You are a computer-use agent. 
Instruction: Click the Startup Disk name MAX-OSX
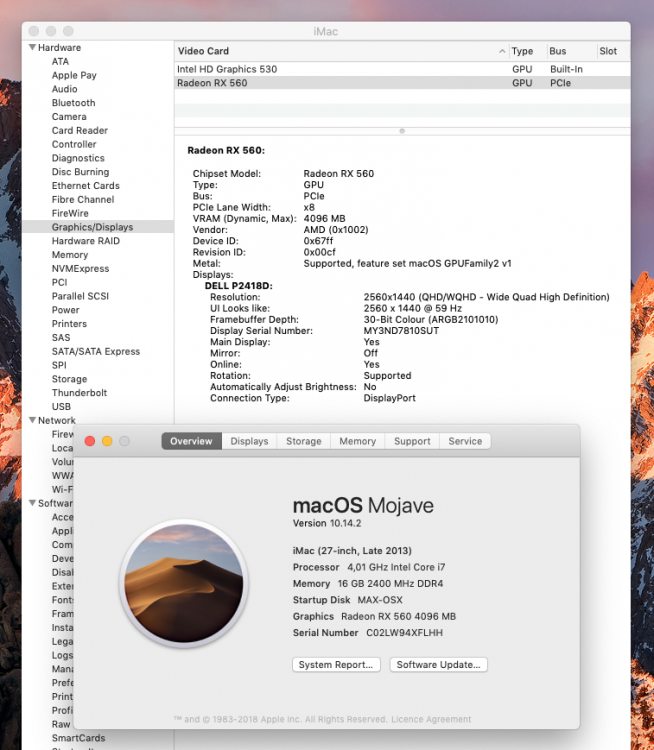[x=380, y=600]
